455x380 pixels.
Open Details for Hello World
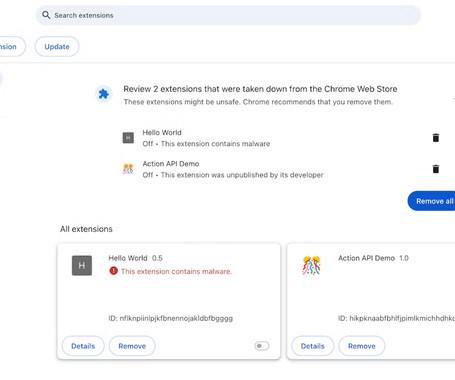tap(83, 346)
